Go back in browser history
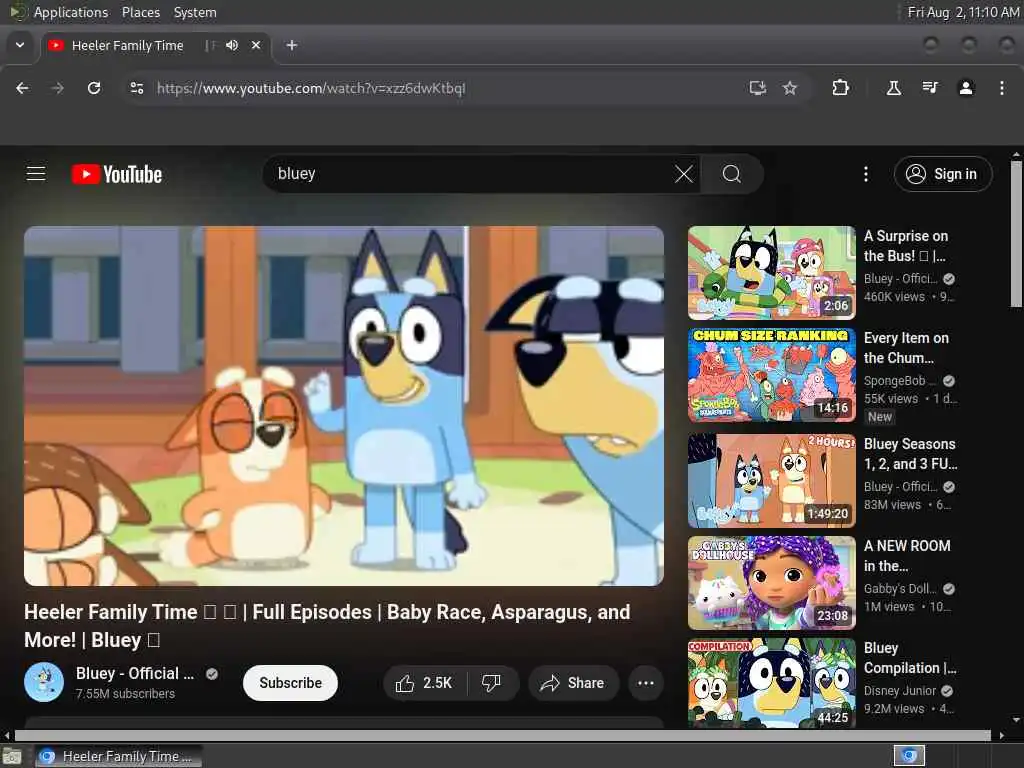Viewport: 1024px width, 768px height. pyautogui.click(x=22, y=88)
